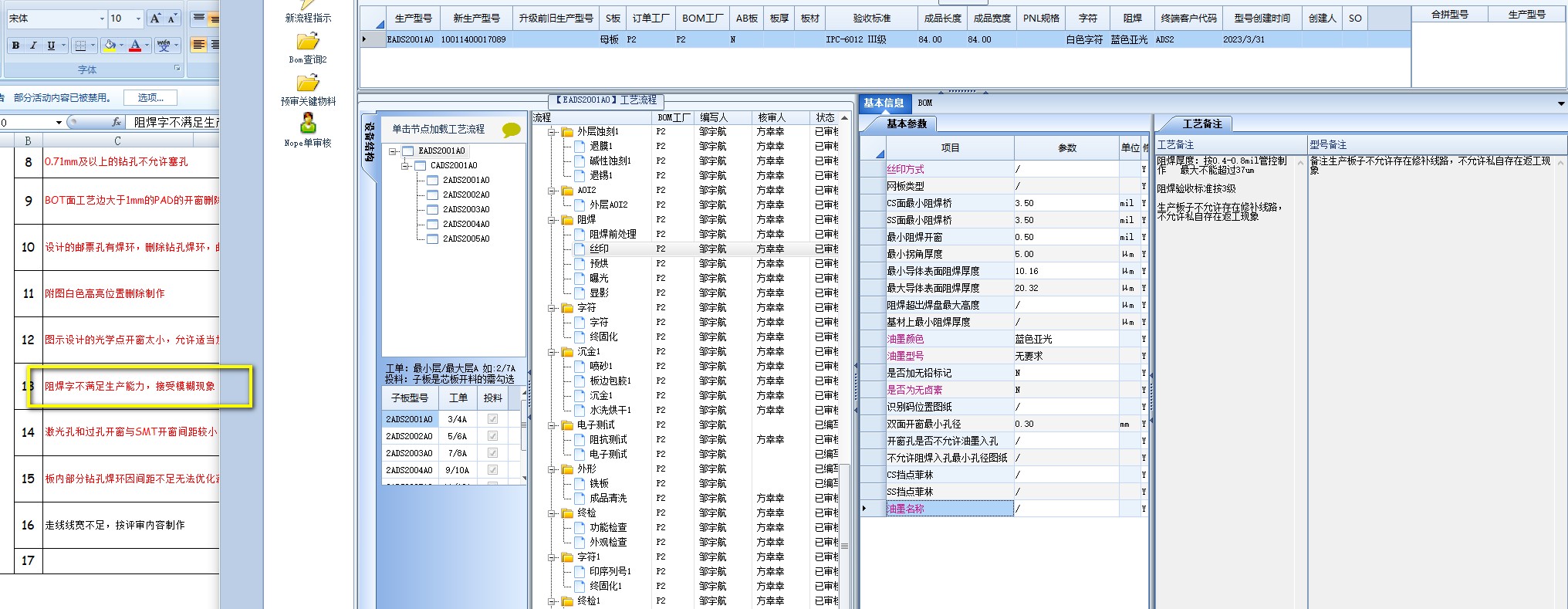Click the 退膜1 process step icon

click(580, 147)
